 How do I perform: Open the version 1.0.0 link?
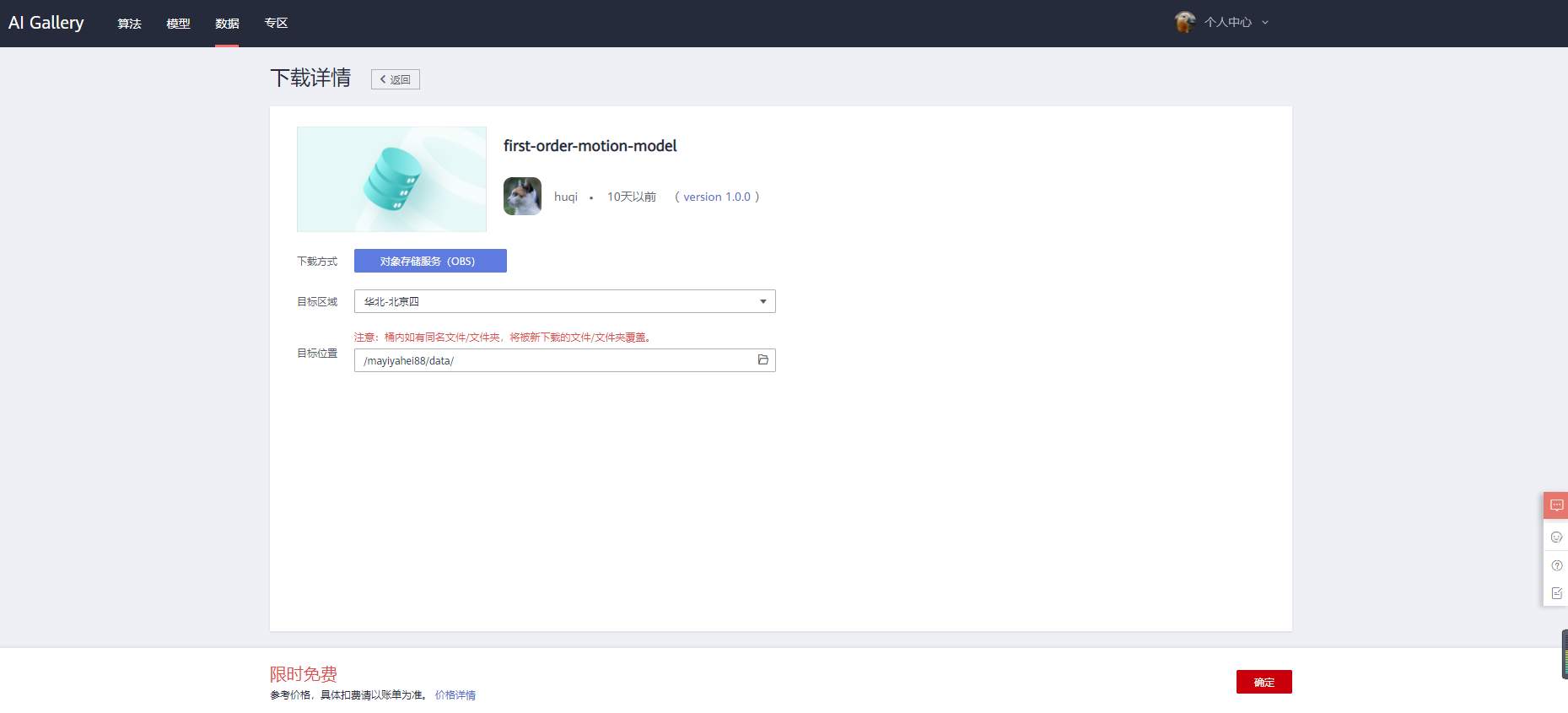click(x=717, y=197)
